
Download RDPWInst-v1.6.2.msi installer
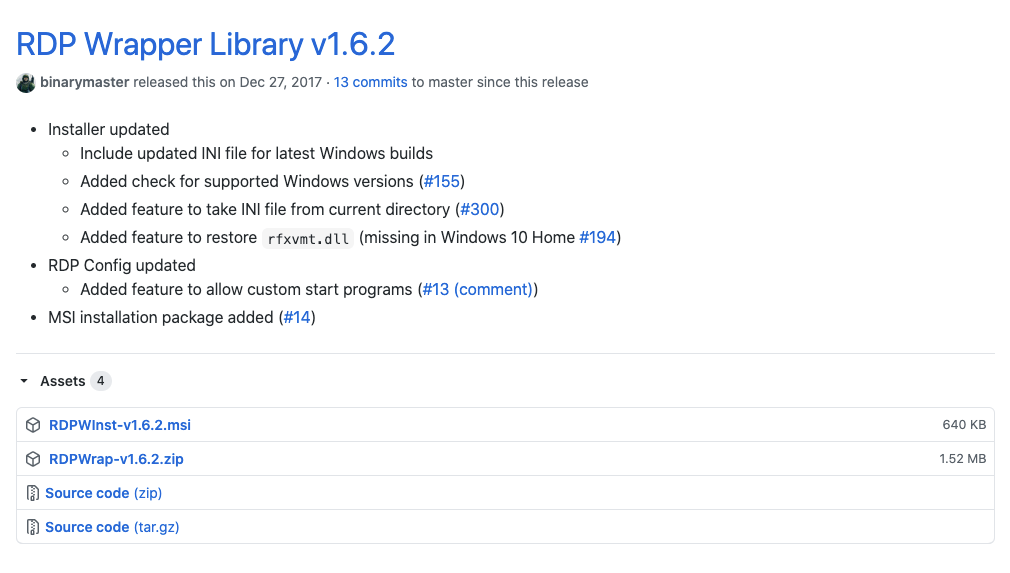tap(120, 425)
